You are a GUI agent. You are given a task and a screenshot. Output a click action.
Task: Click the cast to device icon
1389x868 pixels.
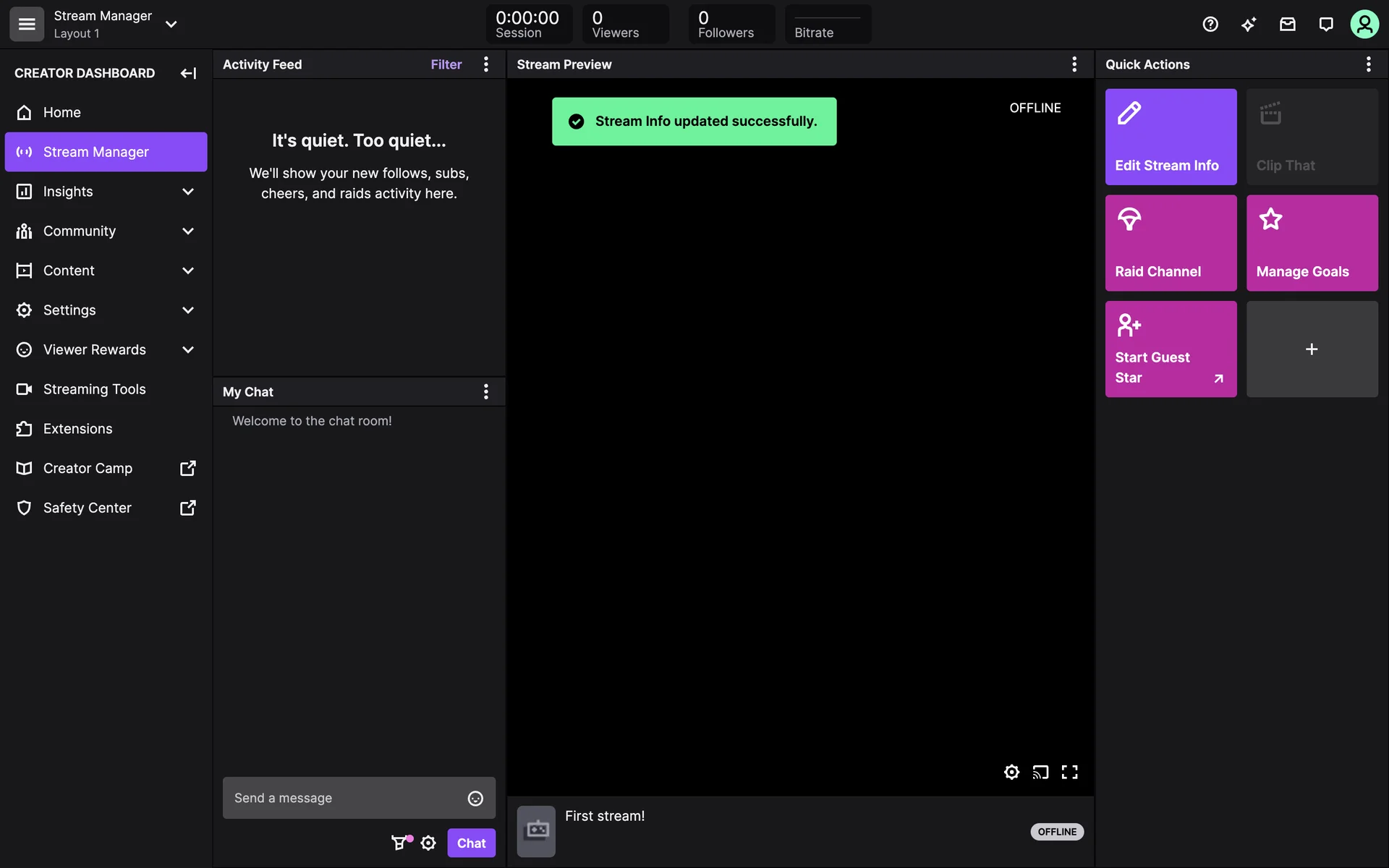coord(1040,772)
